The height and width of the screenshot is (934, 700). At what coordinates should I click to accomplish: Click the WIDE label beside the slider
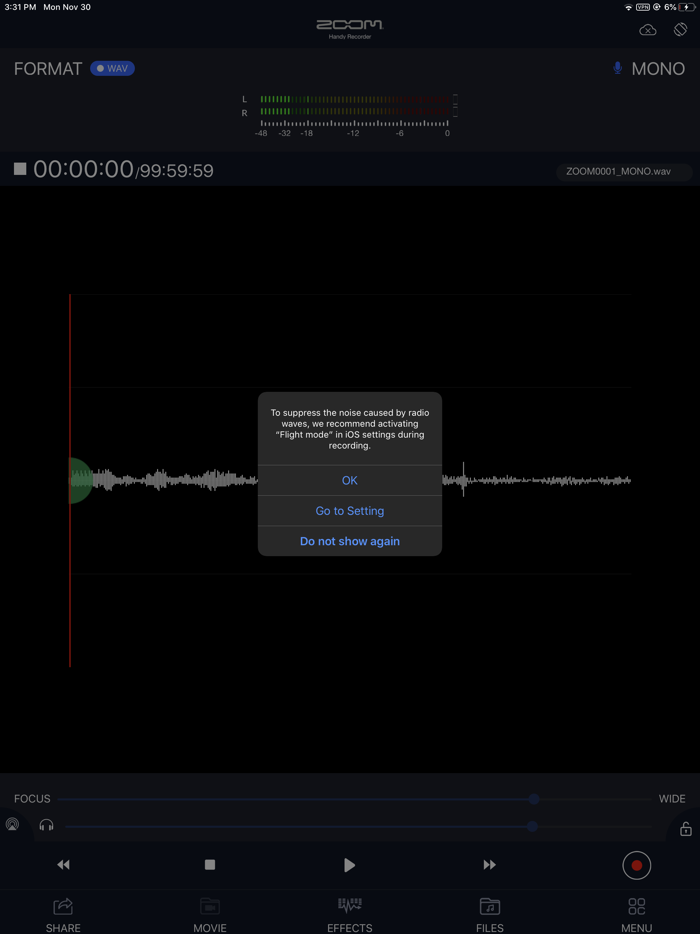672,799
